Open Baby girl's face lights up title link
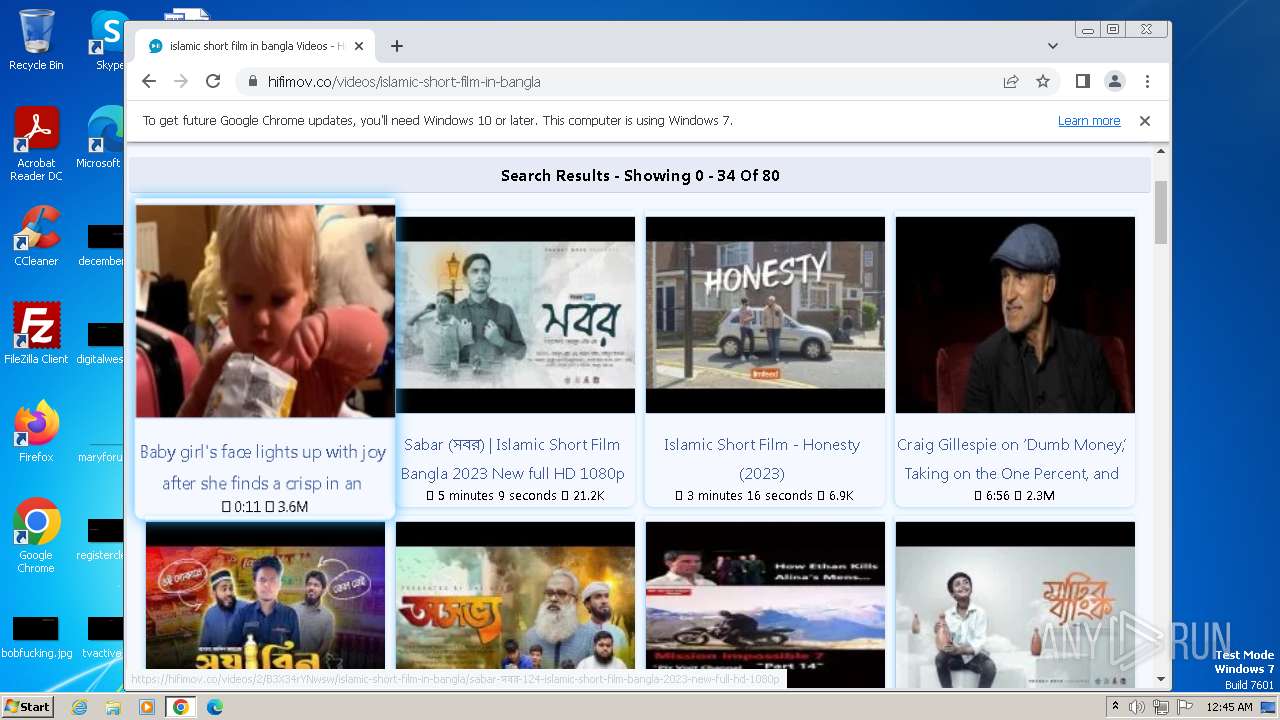Screen dimensions: 1280x720 click(262, 467)
